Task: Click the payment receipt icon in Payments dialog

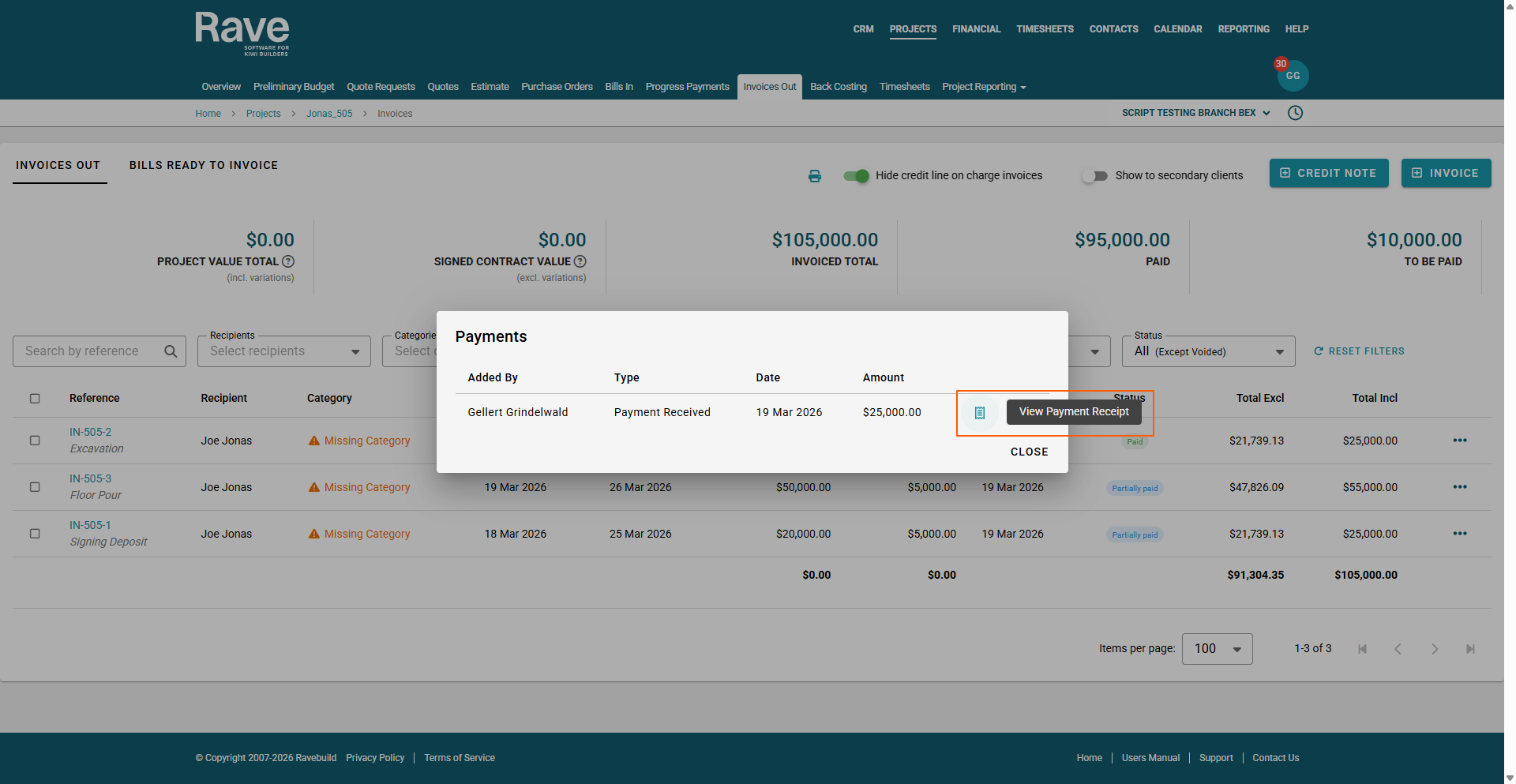Action: tap(979, 413)
